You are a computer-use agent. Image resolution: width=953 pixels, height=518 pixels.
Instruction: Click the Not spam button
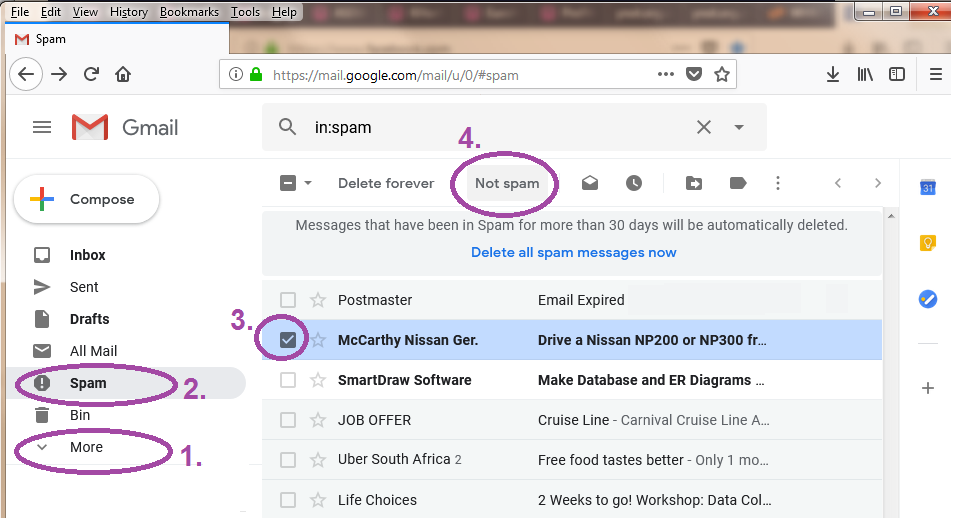coord(507,183)
